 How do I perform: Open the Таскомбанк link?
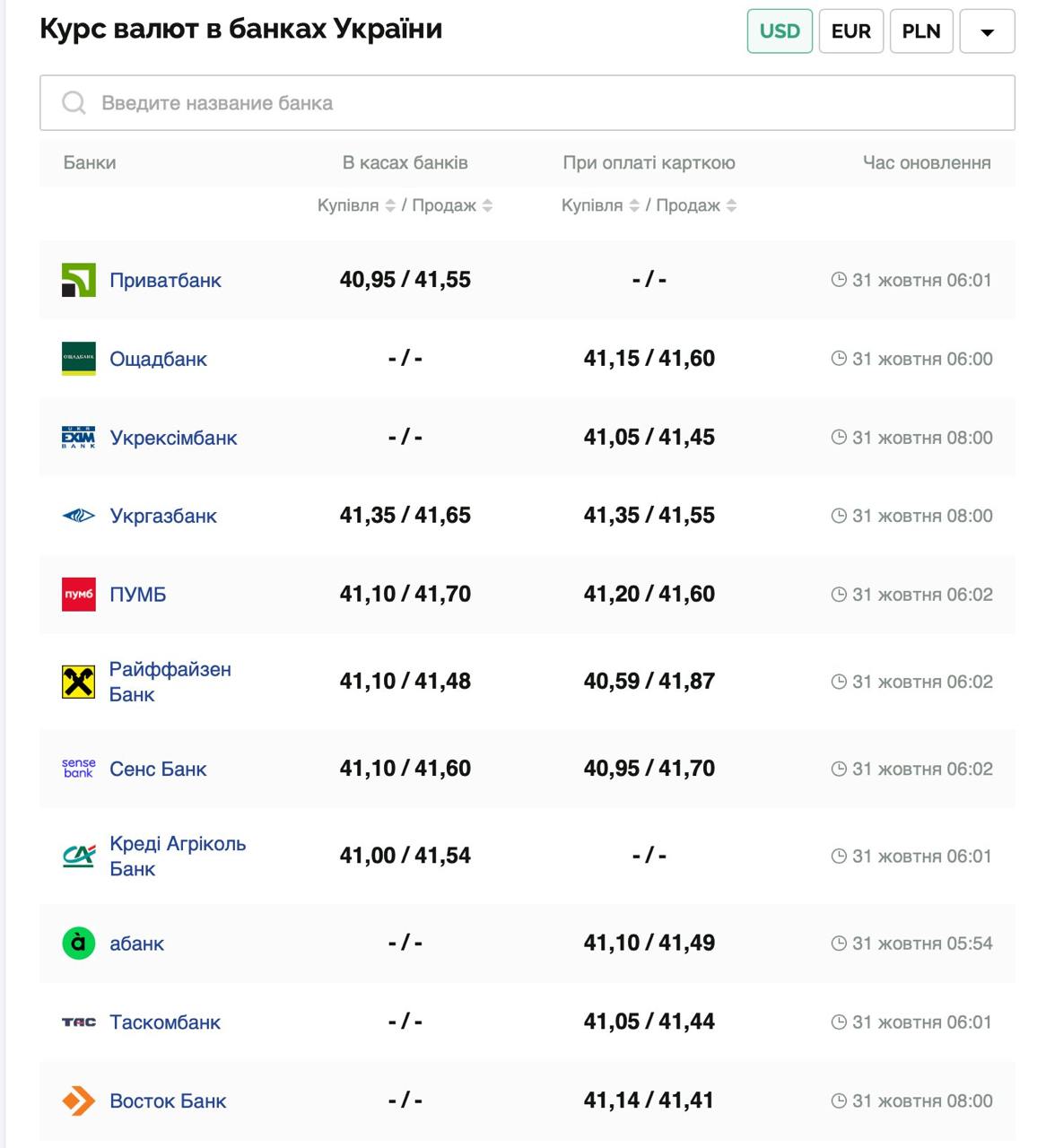tap(165, 1022)
